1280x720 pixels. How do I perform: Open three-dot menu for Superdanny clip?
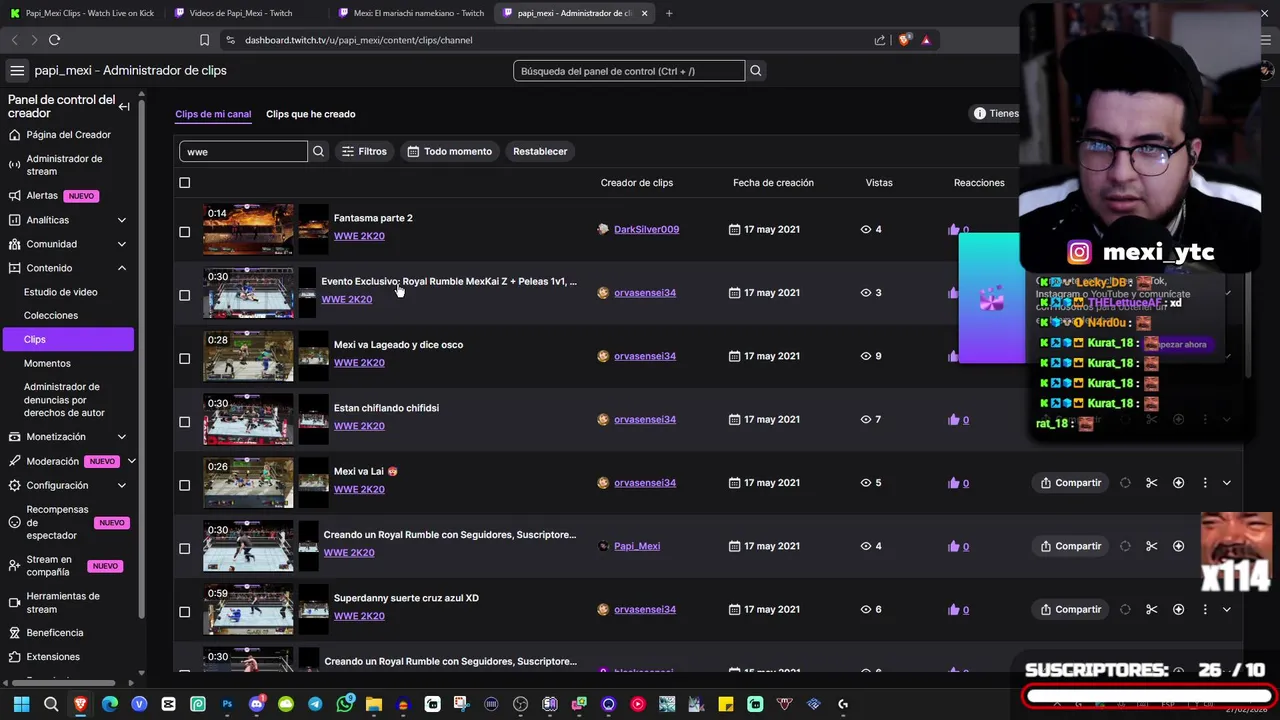(1204, 609)
